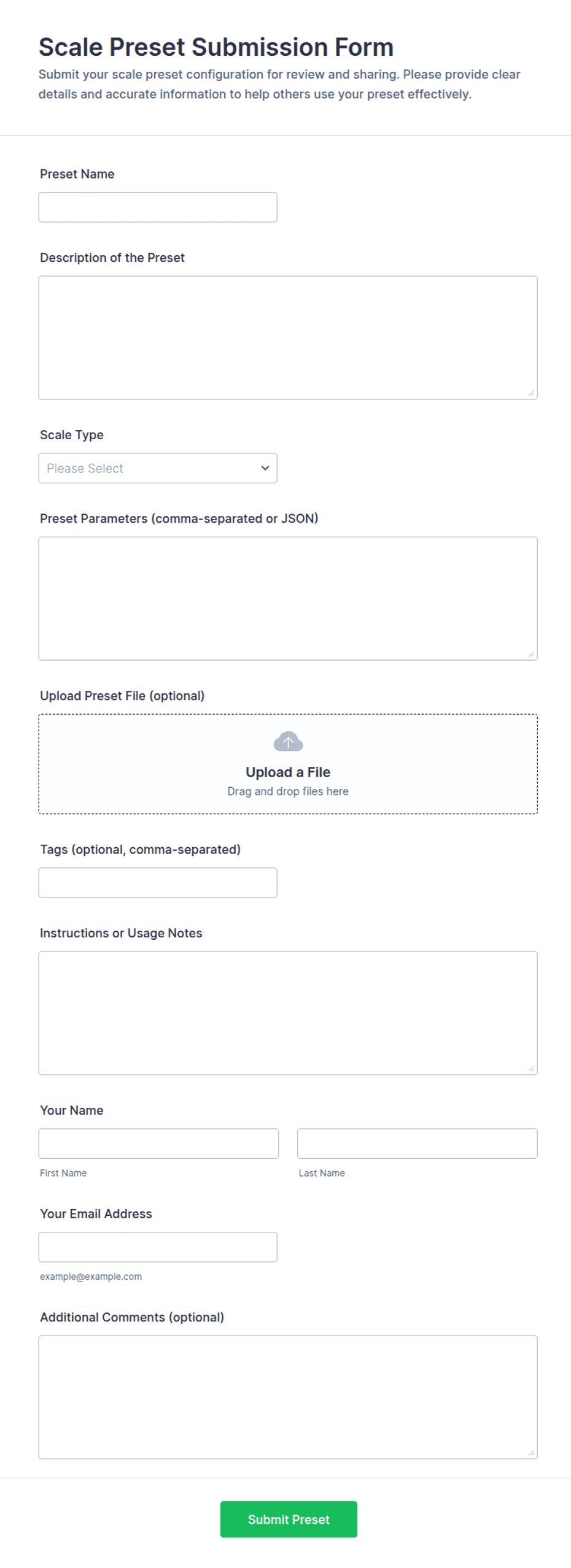Screen dimensions: 571x1568
Task: Click the Description of the Preset textarea
Action: (x=288, y=337)
